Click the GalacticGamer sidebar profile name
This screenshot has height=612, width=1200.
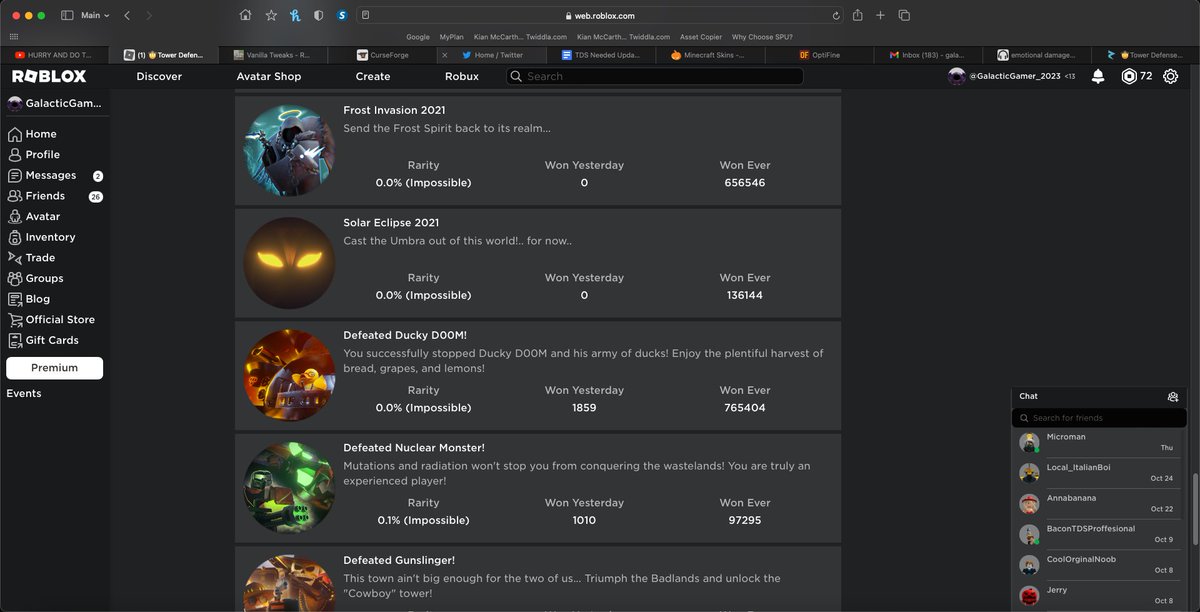(x=63, y=103)
